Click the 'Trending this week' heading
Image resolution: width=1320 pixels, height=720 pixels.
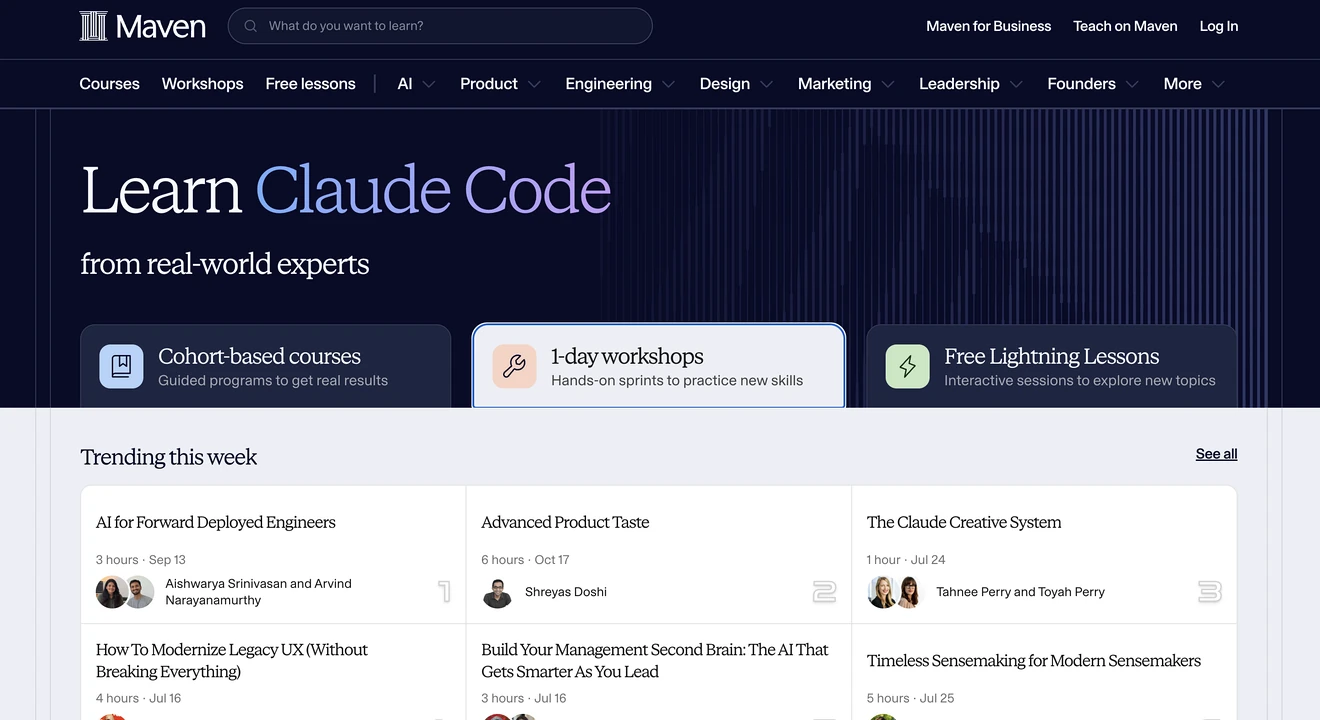169,457
